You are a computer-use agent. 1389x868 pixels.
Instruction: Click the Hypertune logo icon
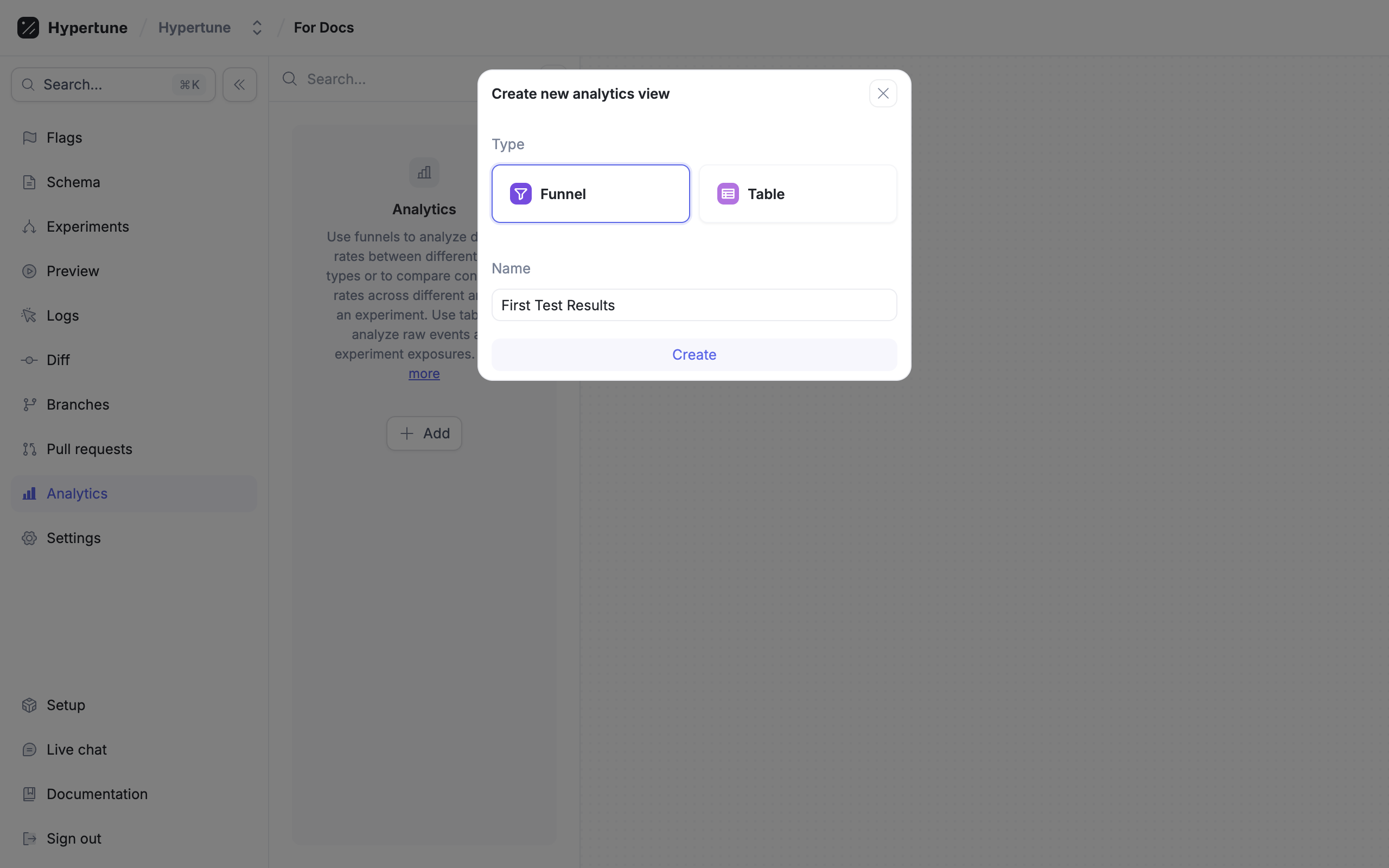pos(28,28)
